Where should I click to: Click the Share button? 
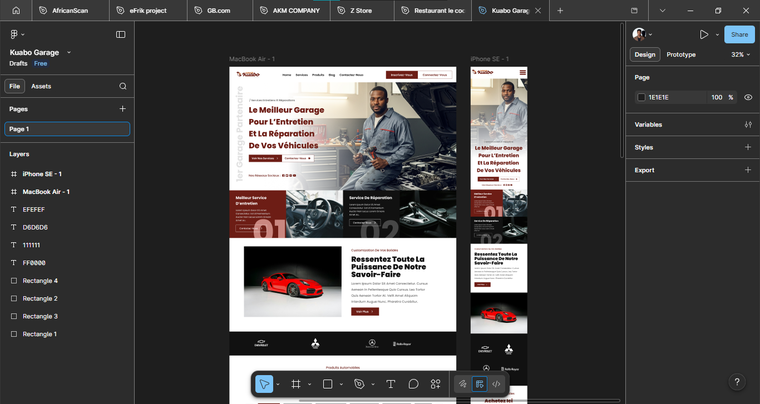pyautogui.click(x=739, y=34)
